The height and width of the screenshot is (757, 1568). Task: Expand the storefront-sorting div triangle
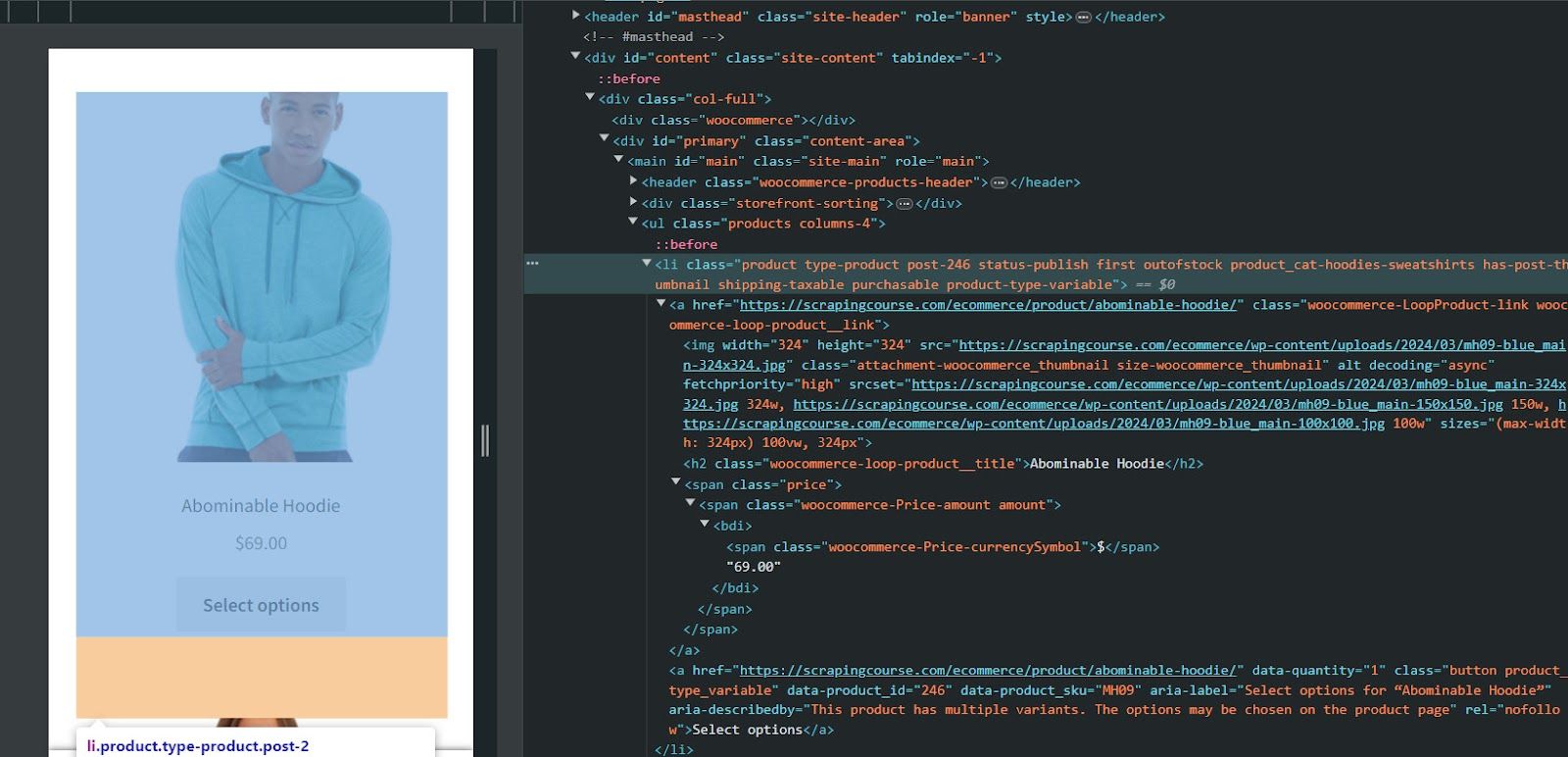(x=633, y=201)
